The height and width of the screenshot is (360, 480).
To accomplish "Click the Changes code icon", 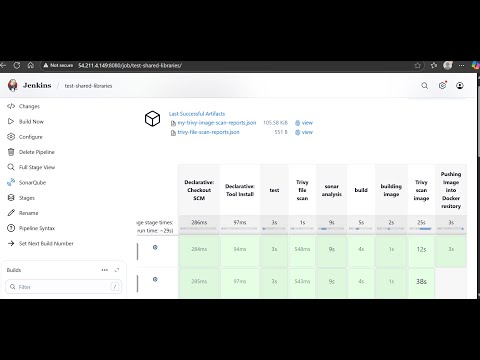I will 11,106.
